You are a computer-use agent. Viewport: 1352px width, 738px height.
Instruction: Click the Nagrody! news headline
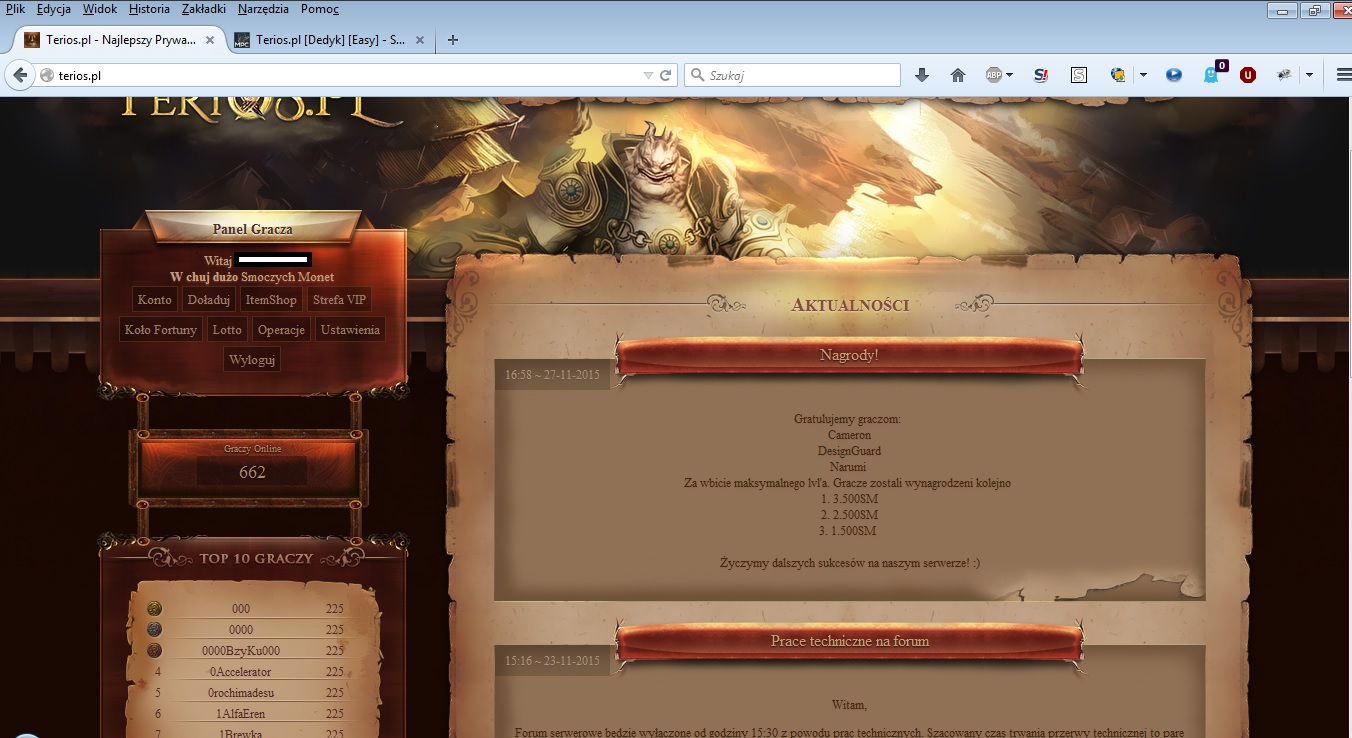[x=849, y=355]
